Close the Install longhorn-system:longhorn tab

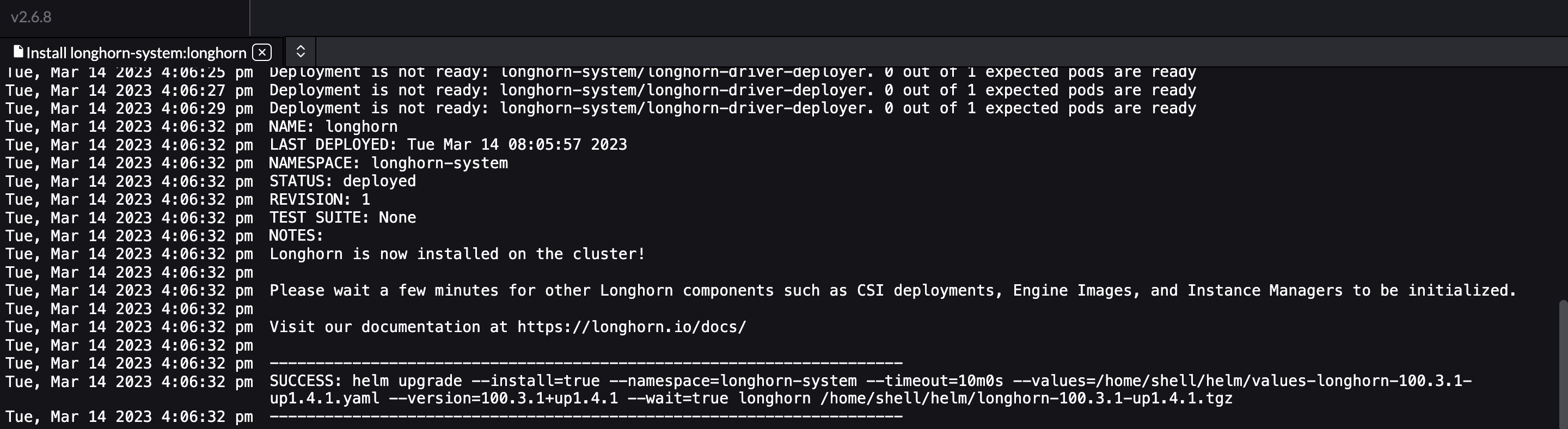pos(262,52)
